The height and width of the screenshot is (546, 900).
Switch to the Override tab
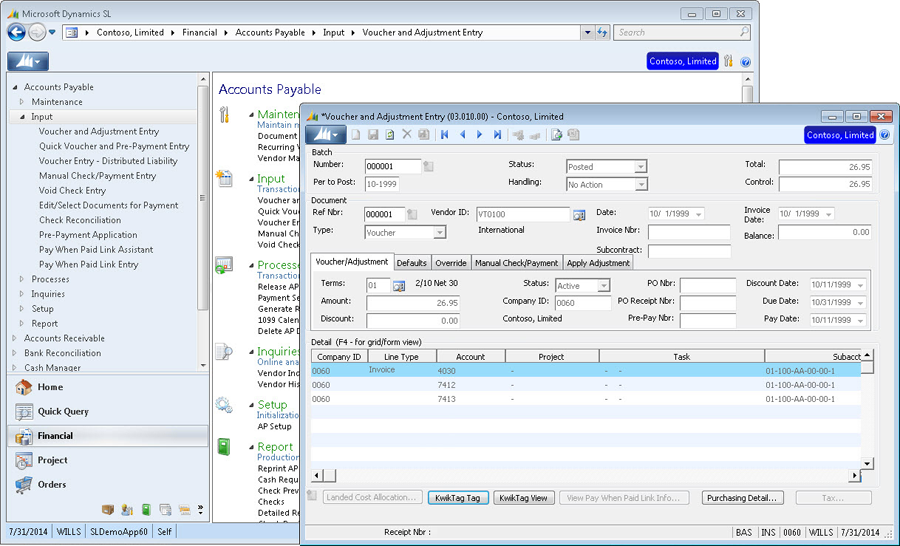(451, 262)
